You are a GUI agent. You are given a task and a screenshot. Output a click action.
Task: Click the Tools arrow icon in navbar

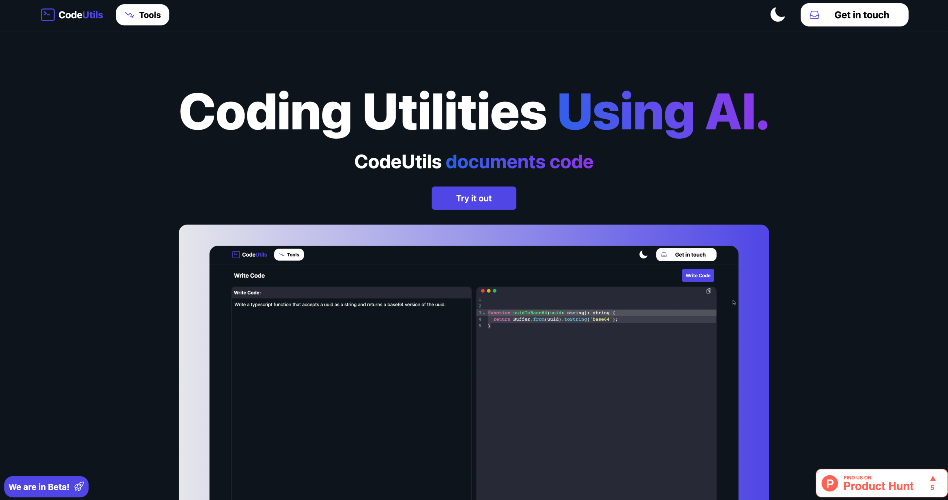tap(129, 15)
